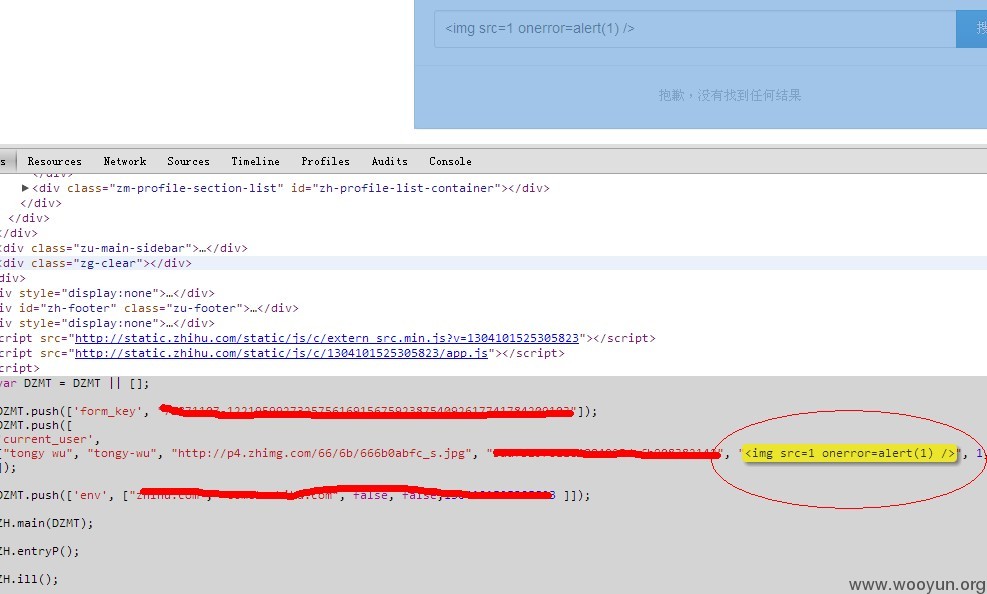Go to the Profiles tab
This screenshot has height=594, width=987.
point(325,161)
